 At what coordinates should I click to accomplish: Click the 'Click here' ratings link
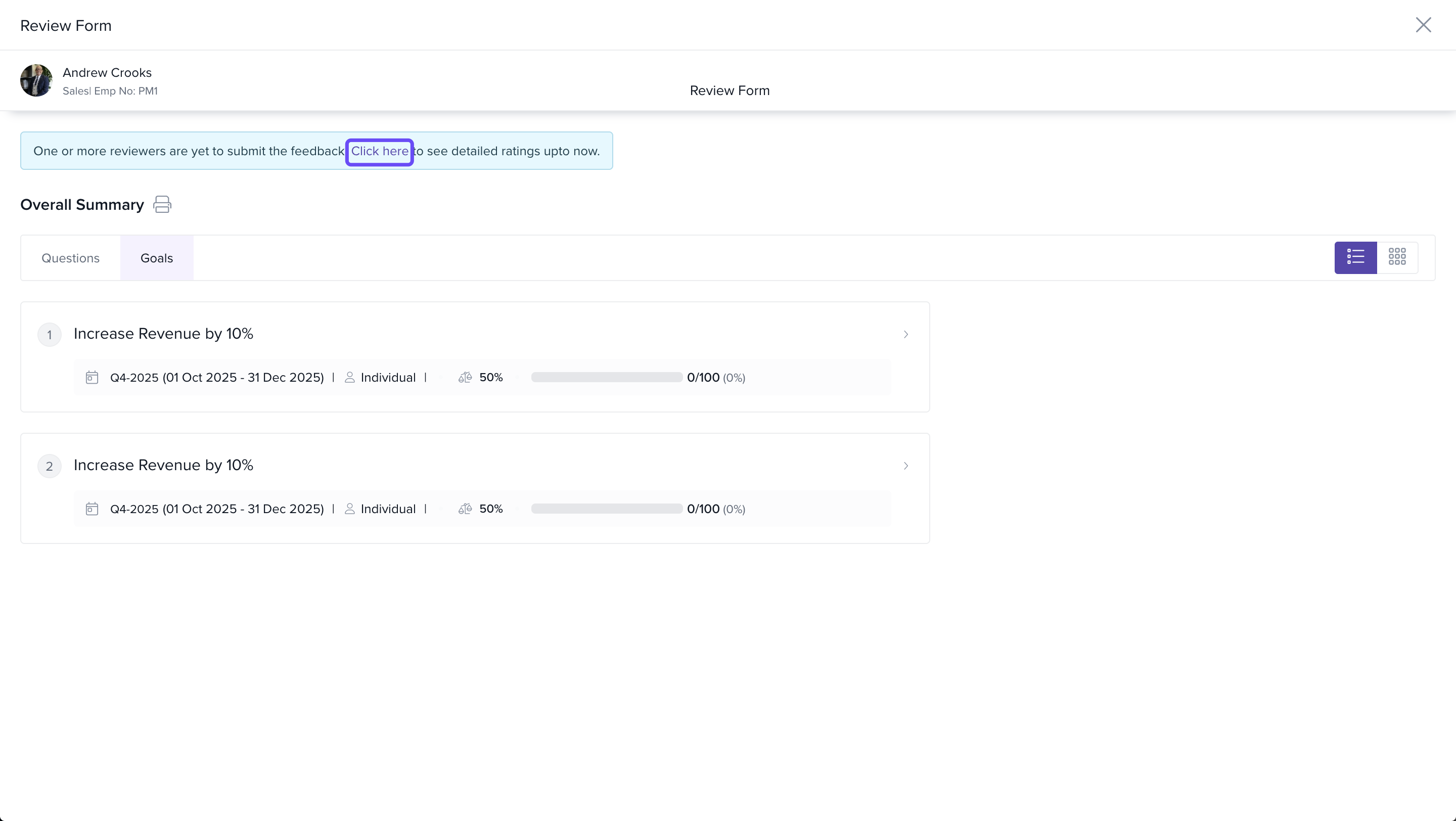click(x=379, y=152)
